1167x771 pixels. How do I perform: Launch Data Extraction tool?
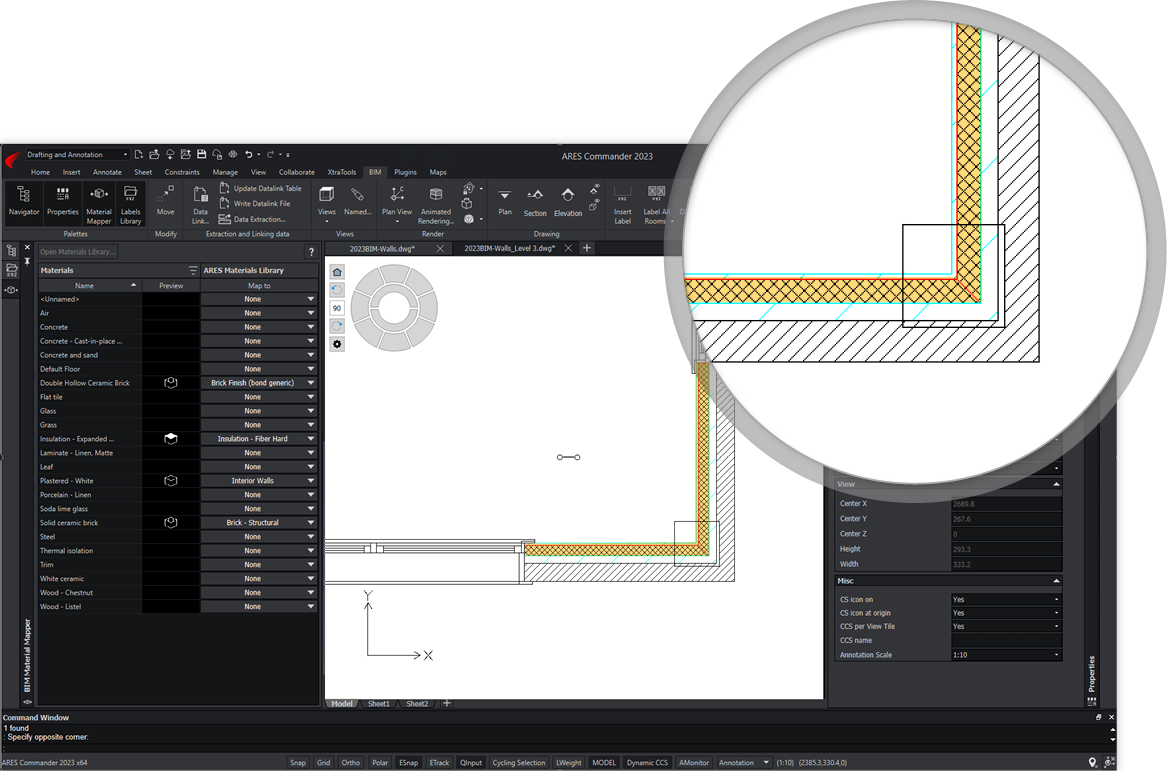(x=252, y=219)
